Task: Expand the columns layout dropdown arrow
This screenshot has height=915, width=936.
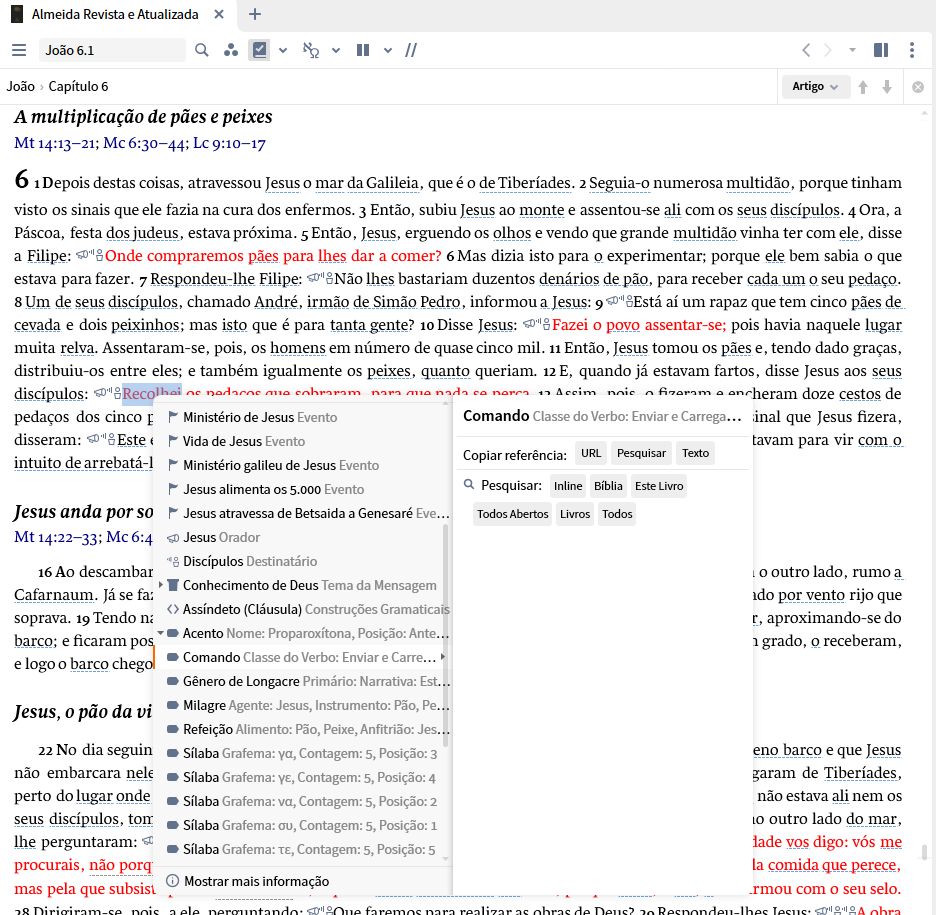Action: pos(388,51)
